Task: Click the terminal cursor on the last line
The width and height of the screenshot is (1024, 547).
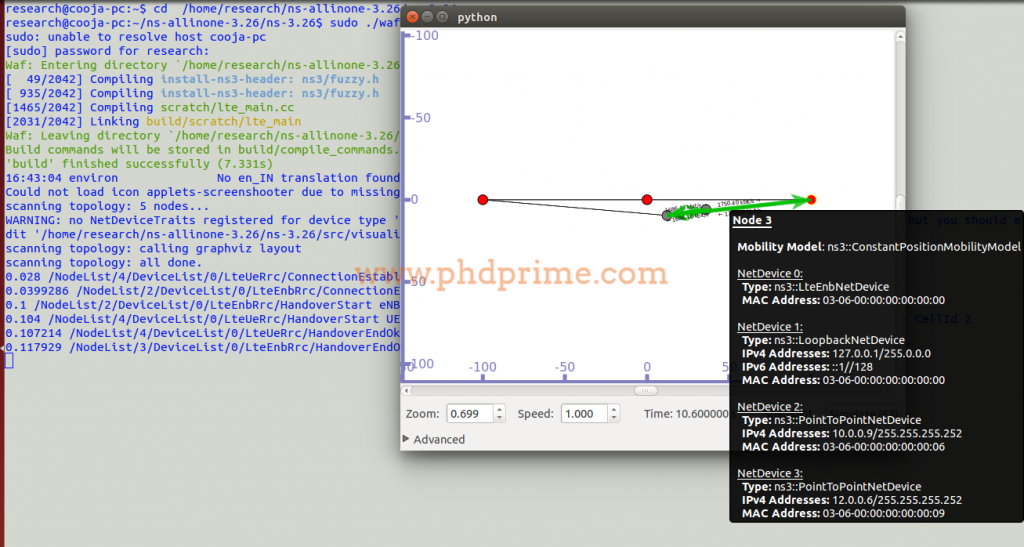Action: click(9, 360)
